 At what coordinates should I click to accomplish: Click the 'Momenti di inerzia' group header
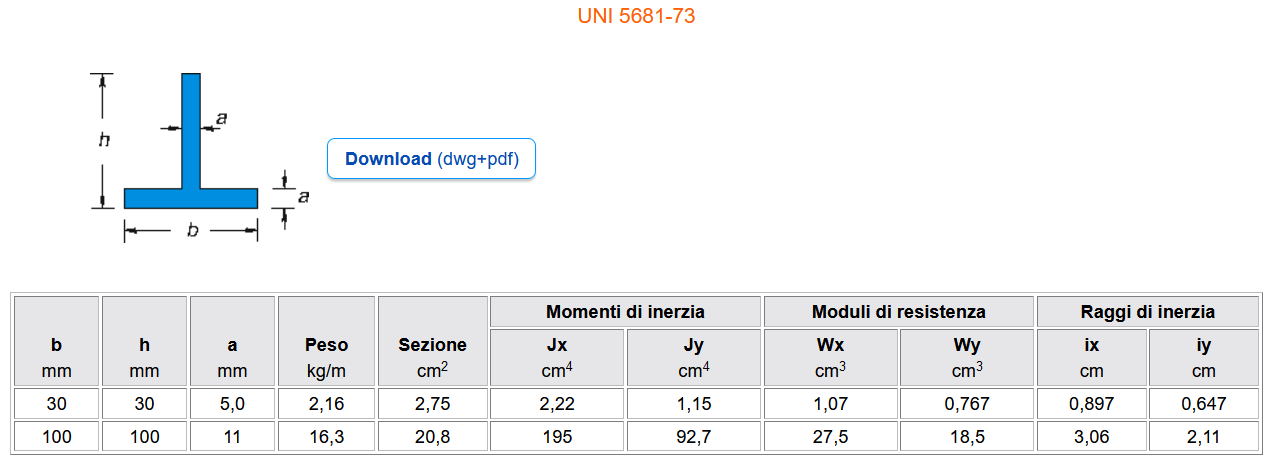[x=625, y=312]
